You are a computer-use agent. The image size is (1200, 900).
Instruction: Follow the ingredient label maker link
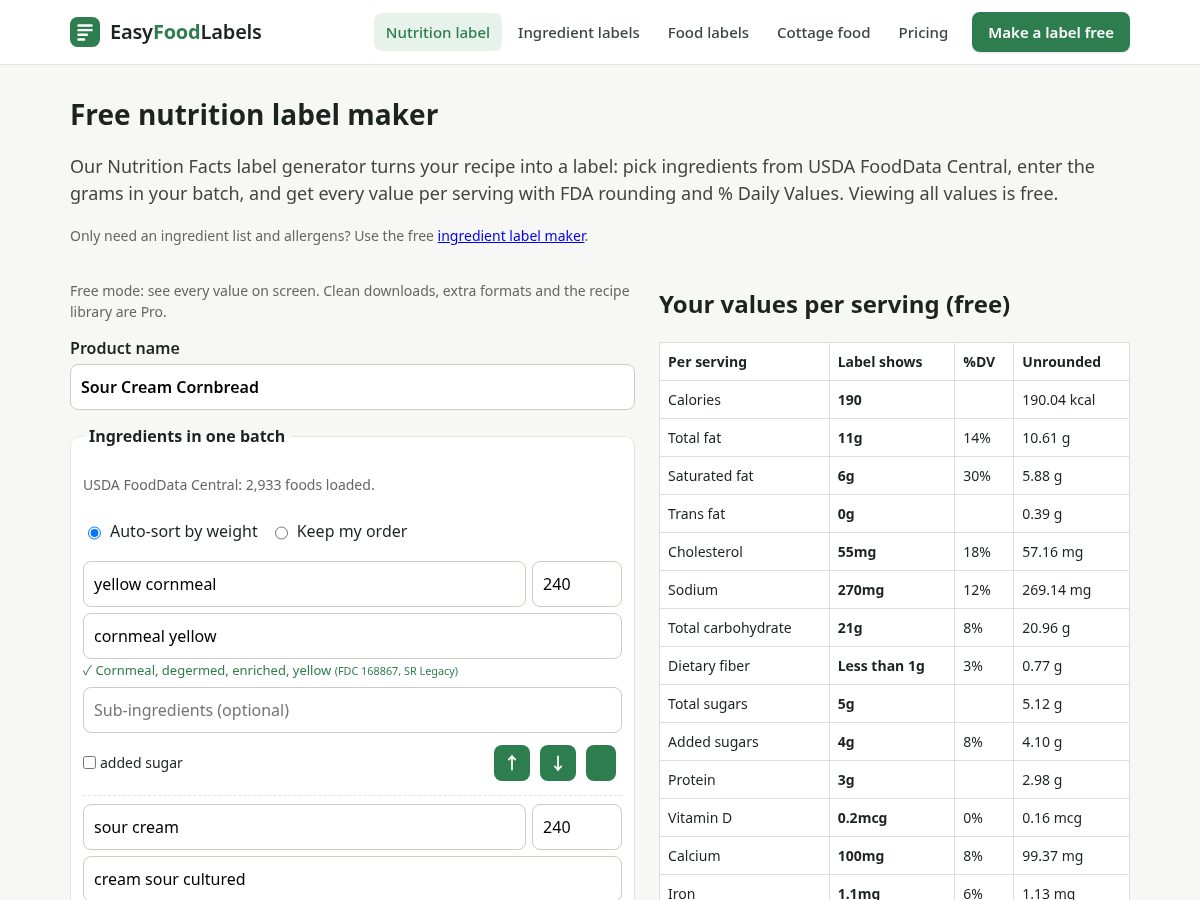coord(511,236)
